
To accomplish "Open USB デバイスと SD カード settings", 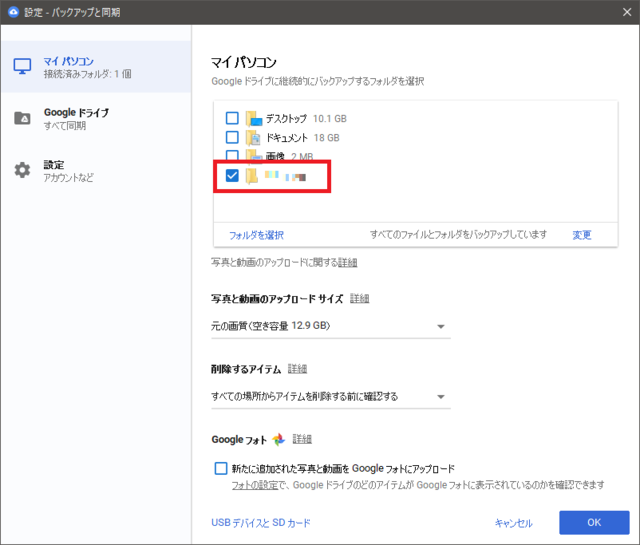I will coord(261,523).
